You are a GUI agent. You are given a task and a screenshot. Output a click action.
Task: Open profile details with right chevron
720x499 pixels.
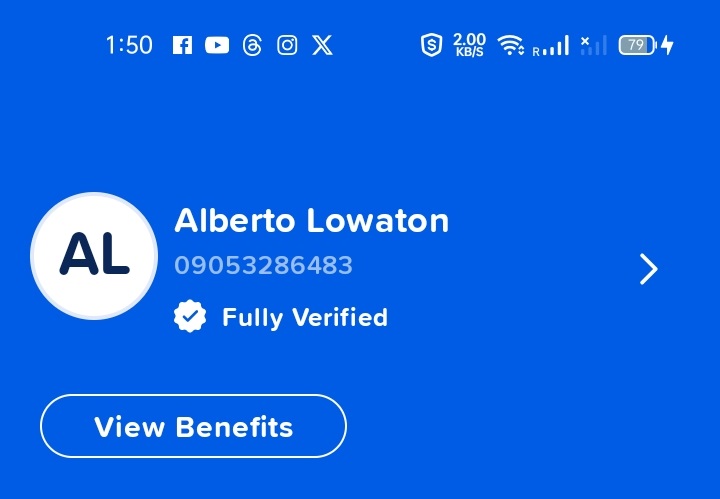tap(649, 269)
